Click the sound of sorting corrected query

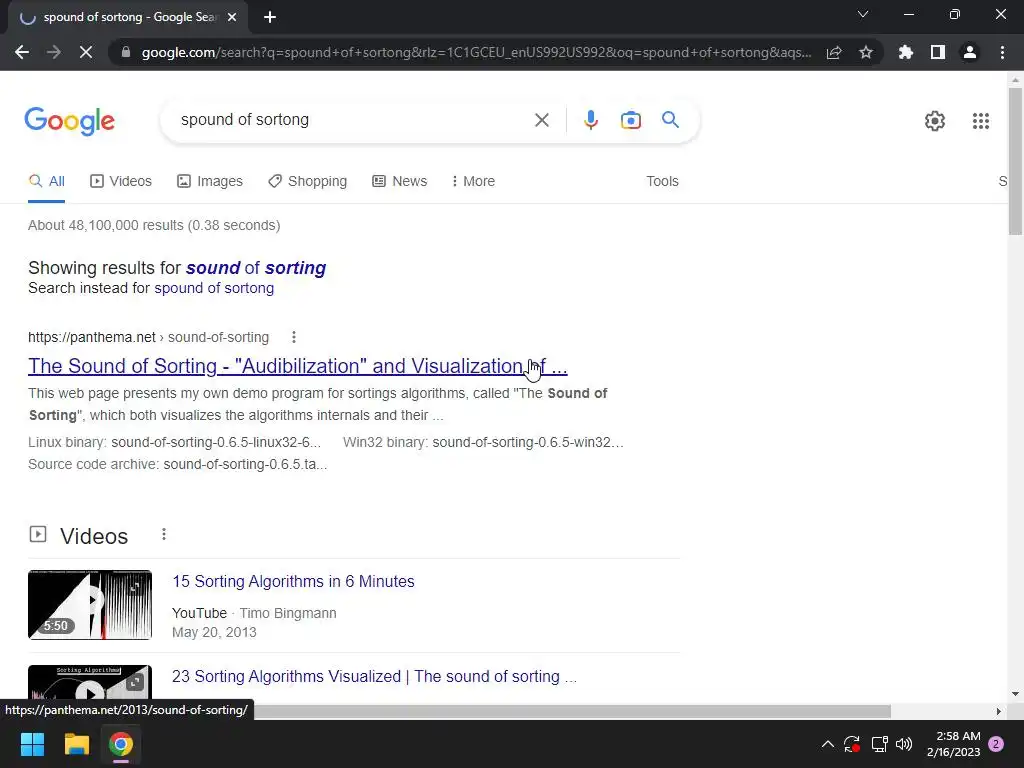256,268
